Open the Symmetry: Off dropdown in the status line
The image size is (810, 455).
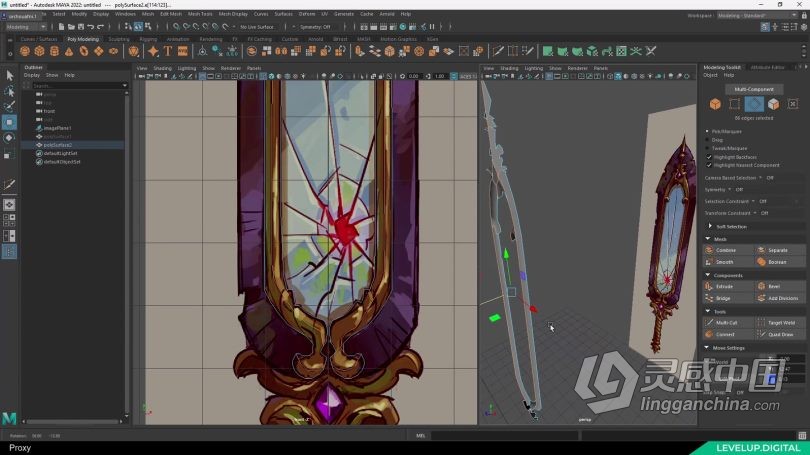click(316, 27)
